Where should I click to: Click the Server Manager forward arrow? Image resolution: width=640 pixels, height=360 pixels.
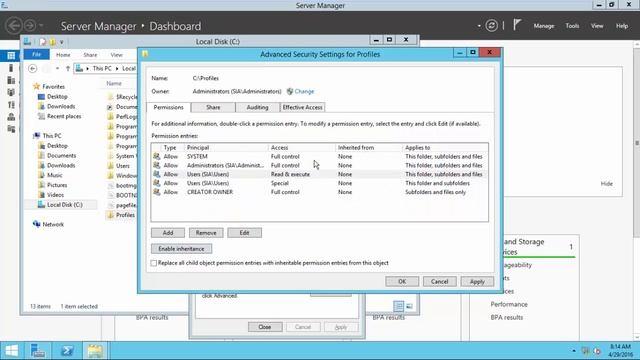(x=30, y=26)
